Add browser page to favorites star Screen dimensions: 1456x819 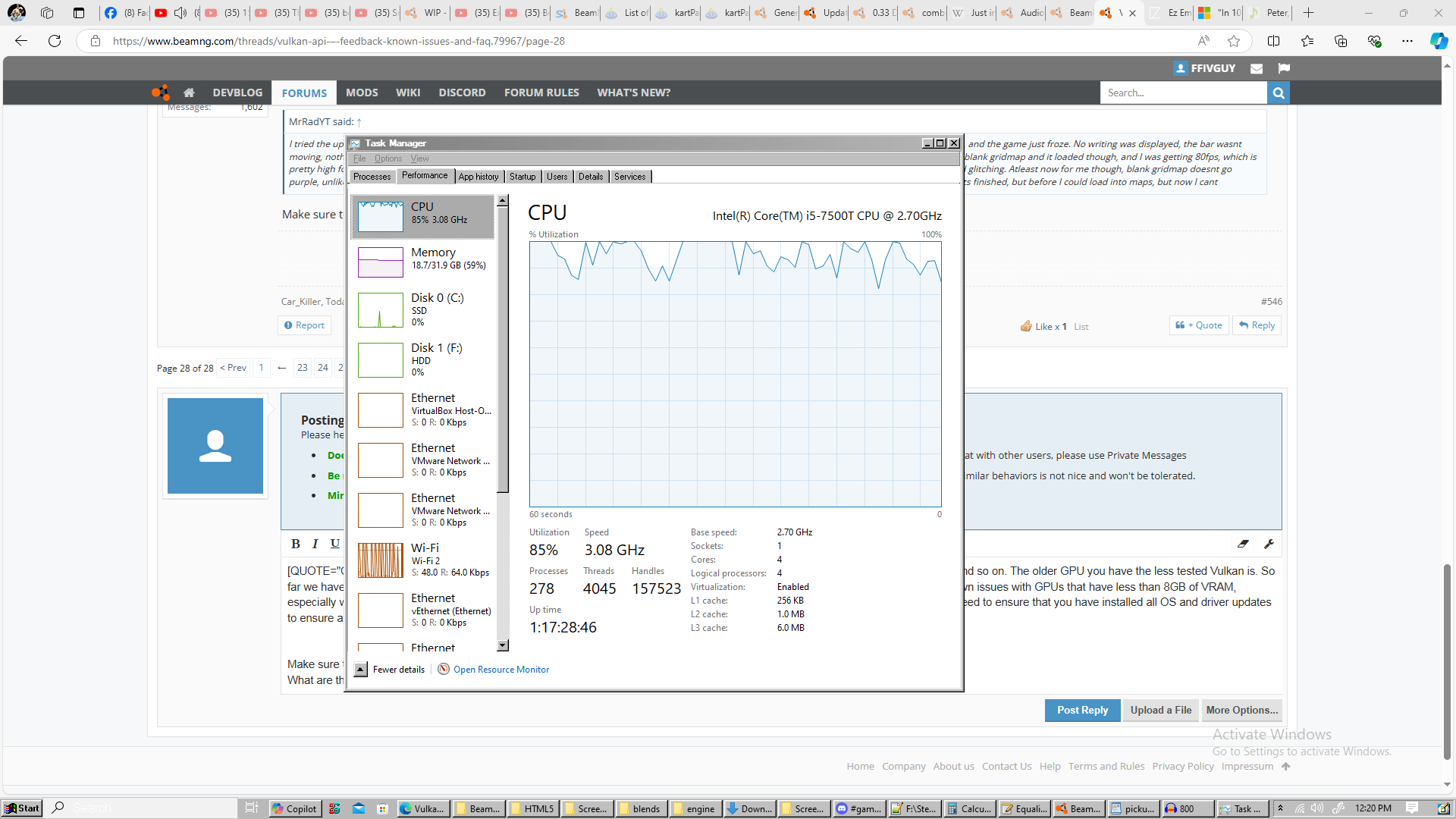point(1234,41)
